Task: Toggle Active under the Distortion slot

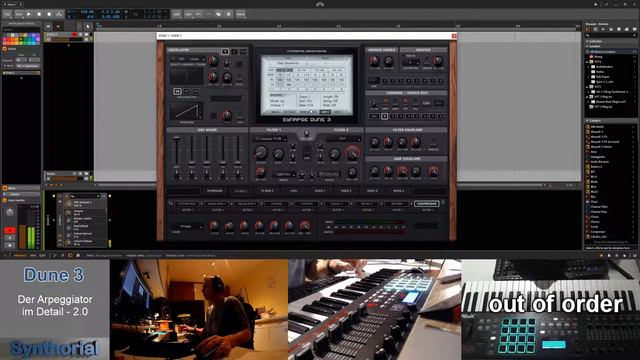Action: (187, 210)
